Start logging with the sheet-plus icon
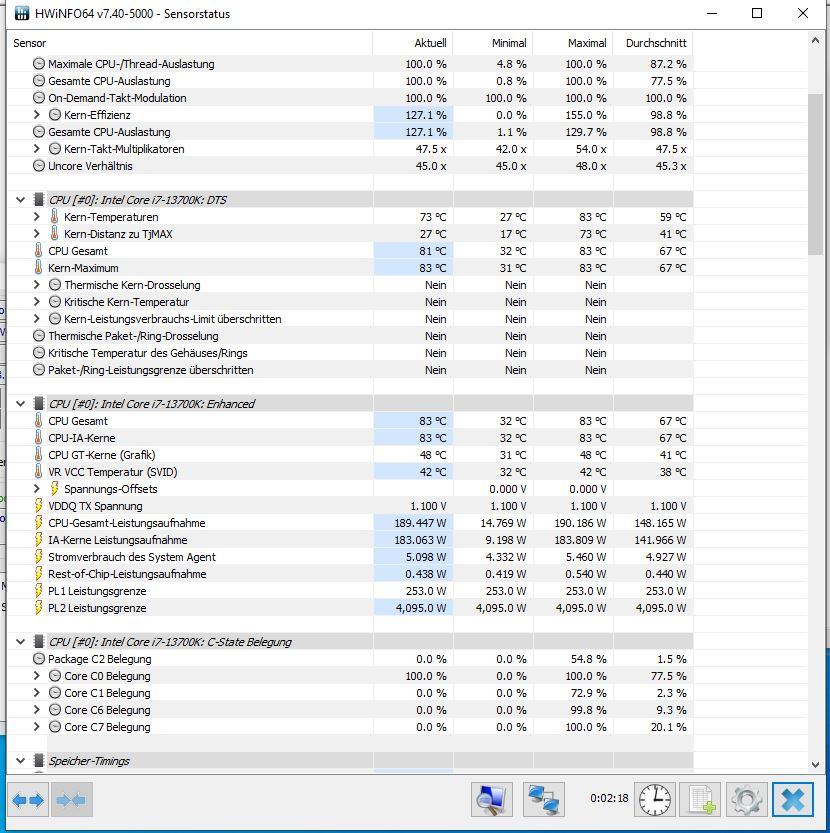 point(701,800)
